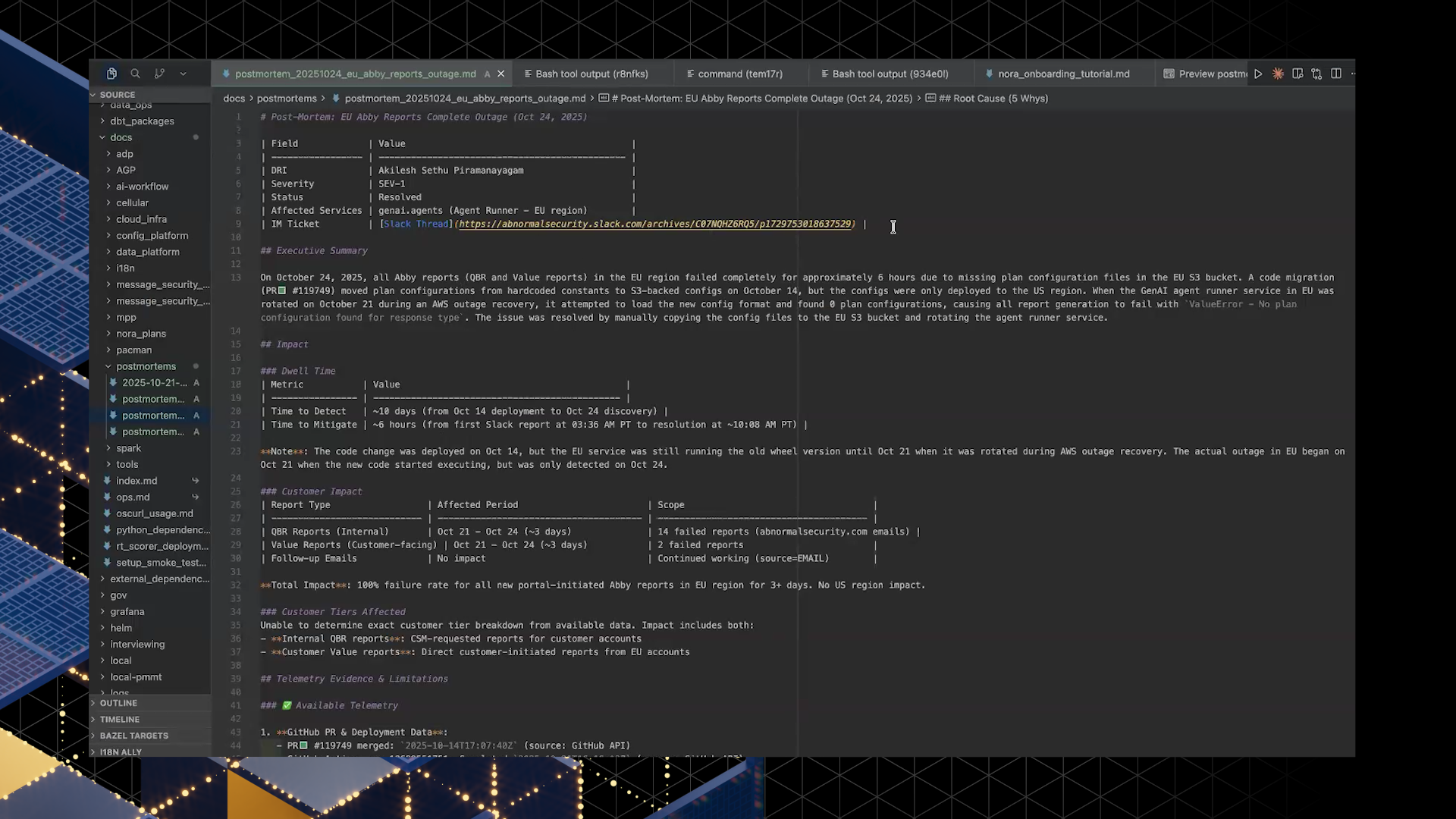This screenshot has width=1456, height=819.
Task: Open rt_scorer_deploym... file icon
Action: pos(107,546)
